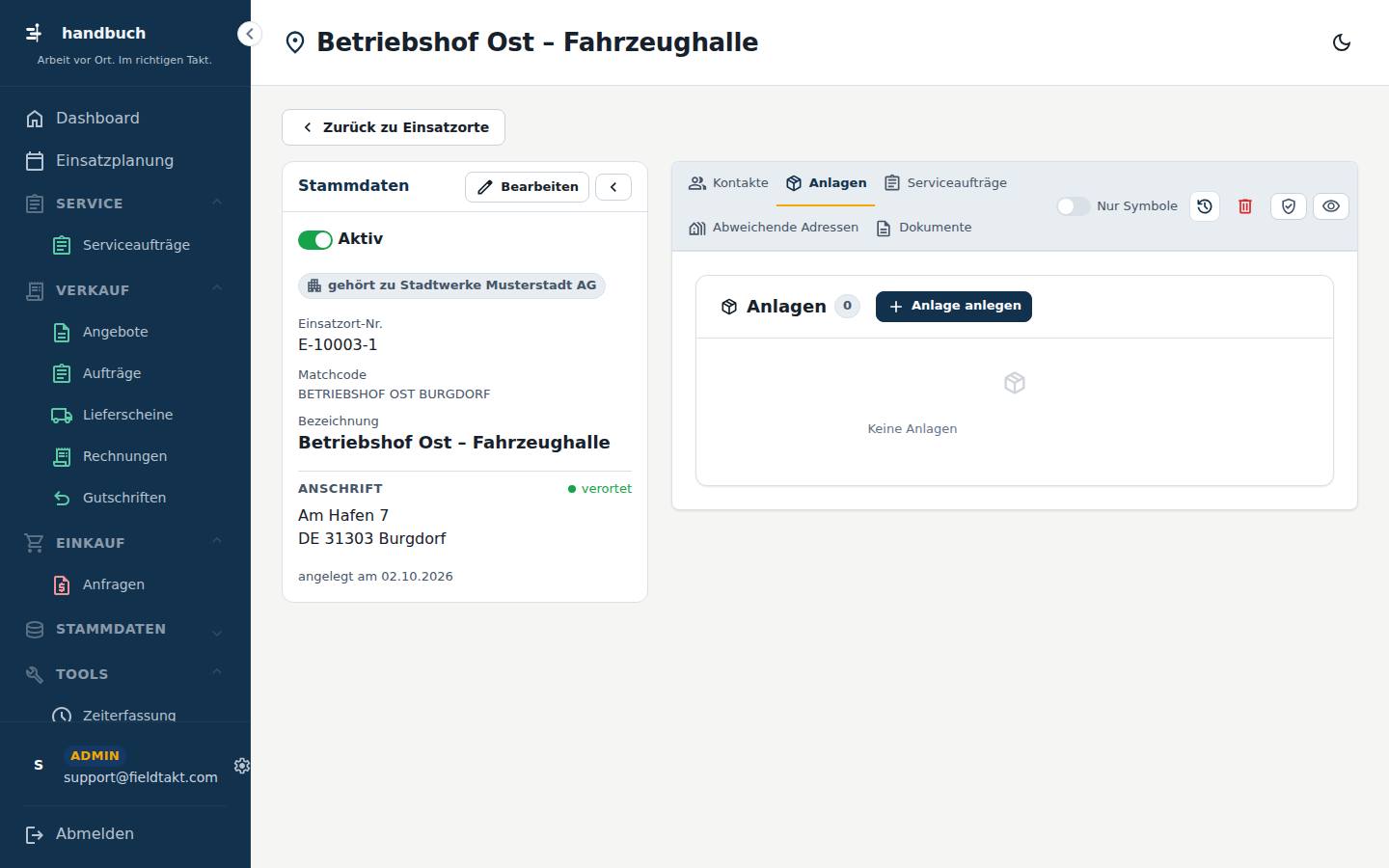Screen dimensions: 1389x868
Task: Open the history clock icon in toolbar
Action: 1205,206
